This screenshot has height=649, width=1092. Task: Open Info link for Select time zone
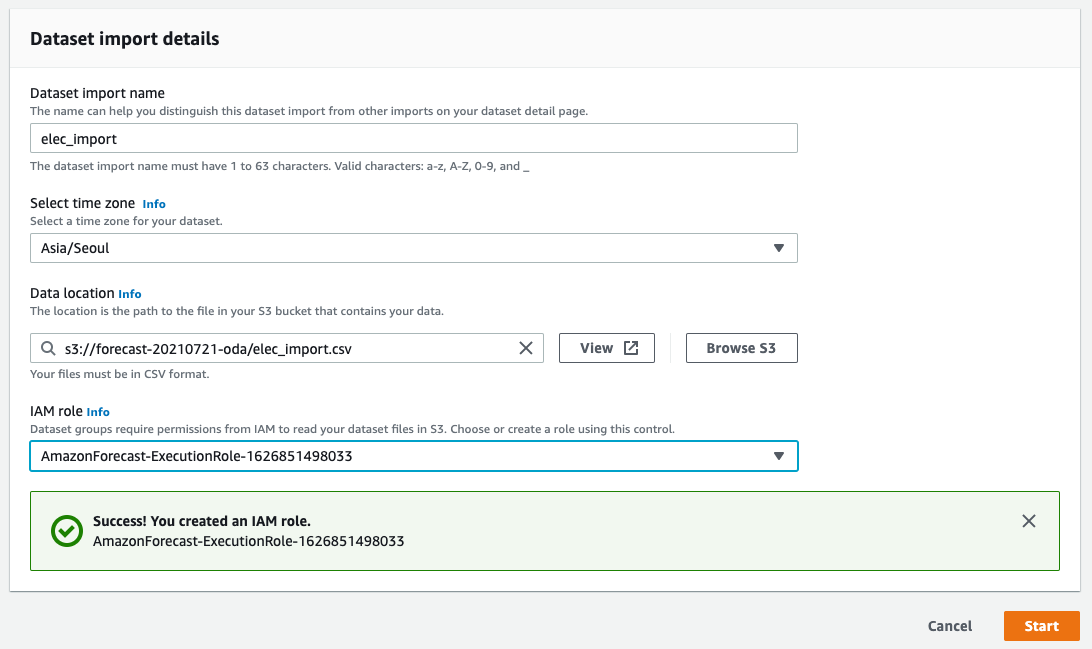154,204
